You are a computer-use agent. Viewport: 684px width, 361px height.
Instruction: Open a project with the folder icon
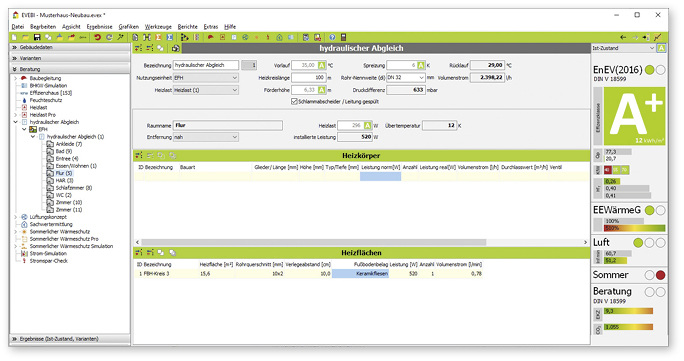click(x=26, y=37)
